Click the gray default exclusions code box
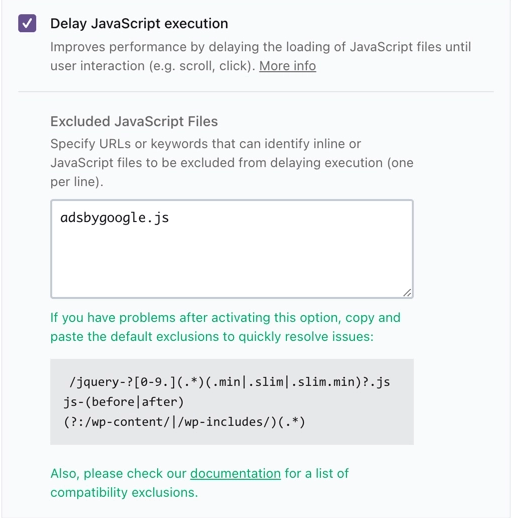 (x=232, y=402)
